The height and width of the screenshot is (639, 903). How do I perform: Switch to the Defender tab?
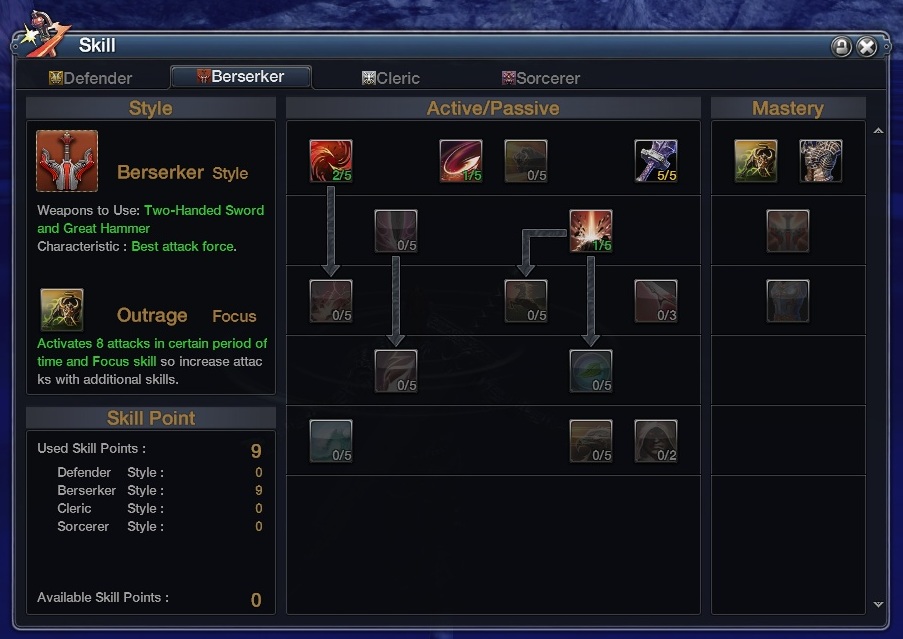pos(91,78)
